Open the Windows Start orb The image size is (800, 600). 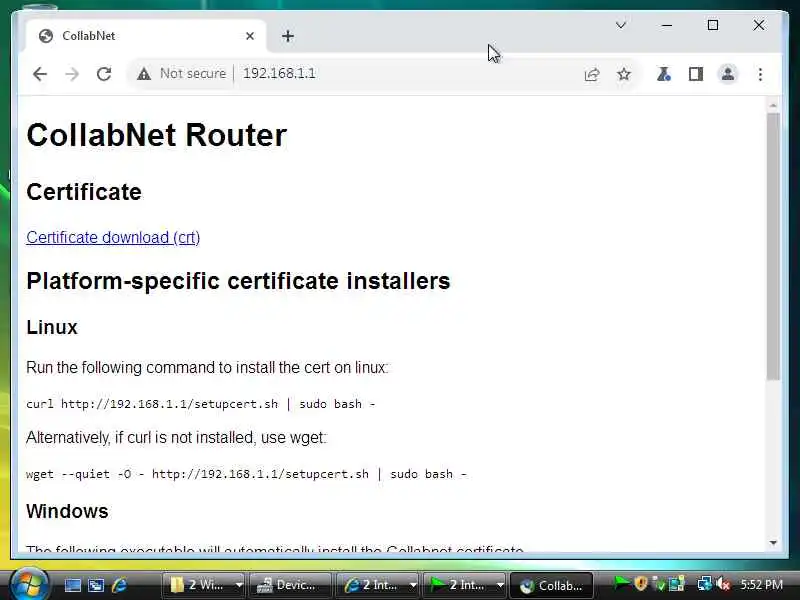[x=29, y=585]
